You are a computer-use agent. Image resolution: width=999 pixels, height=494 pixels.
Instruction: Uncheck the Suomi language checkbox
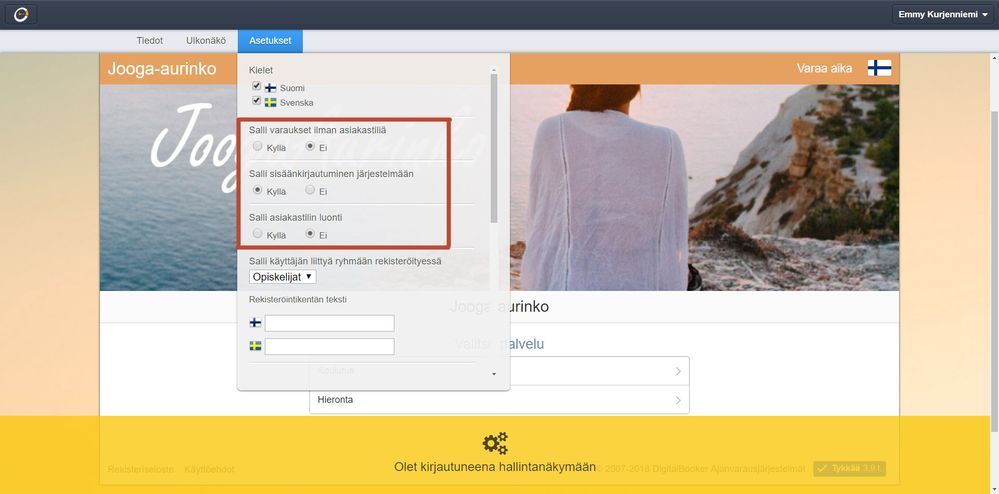coord(257,86)
